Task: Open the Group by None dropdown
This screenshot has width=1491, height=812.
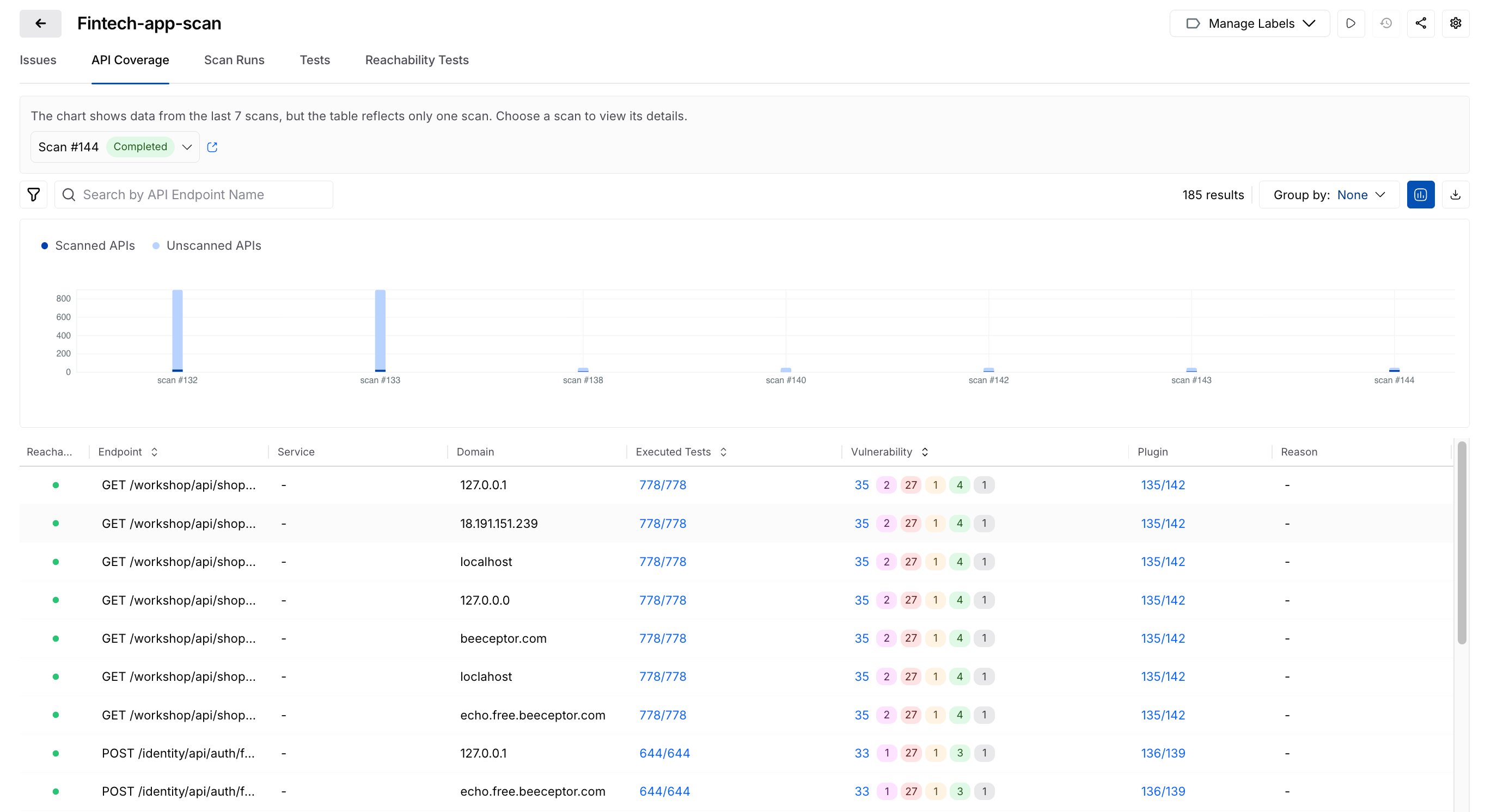Action: click(1329, 194)
